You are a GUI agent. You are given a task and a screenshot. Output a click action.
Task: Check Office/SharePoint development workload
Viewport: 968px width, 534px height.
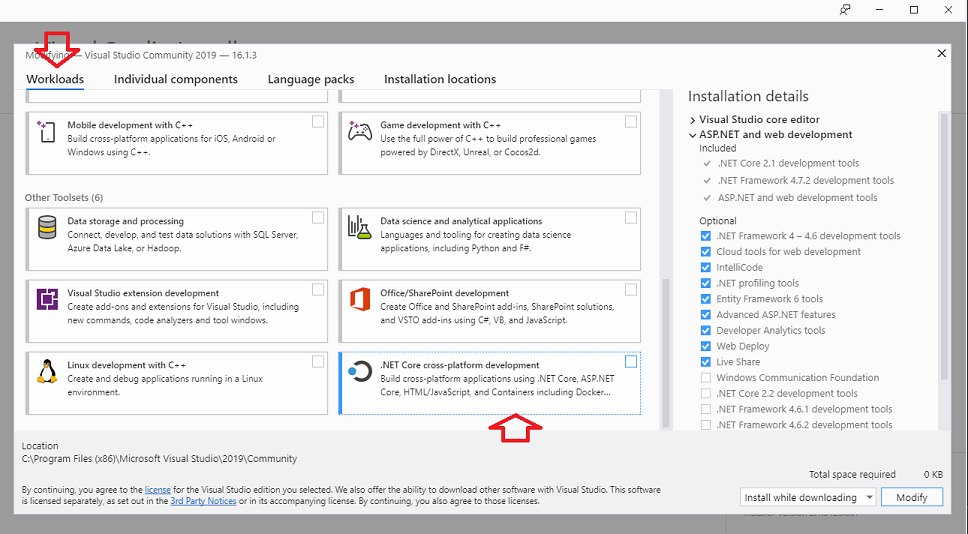631,290
